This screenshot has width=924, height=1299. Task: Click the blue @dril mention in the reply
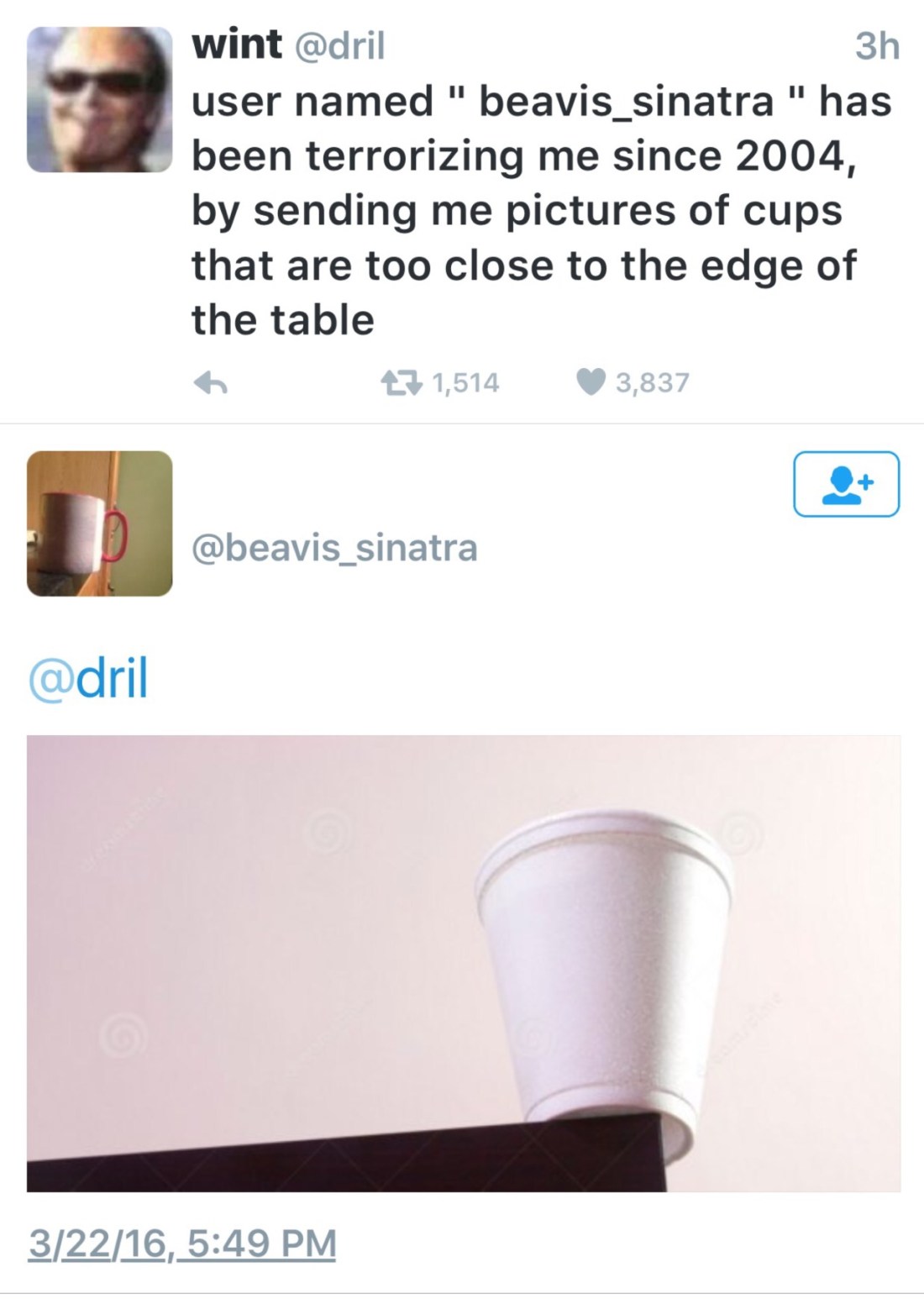click(x=89, y=678)
